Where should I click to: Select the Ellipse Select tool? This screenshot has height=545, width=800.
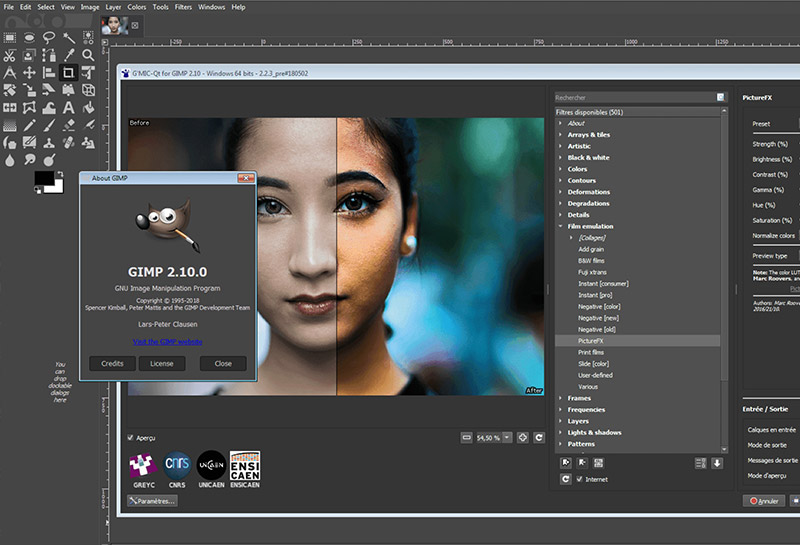[29, 37]
